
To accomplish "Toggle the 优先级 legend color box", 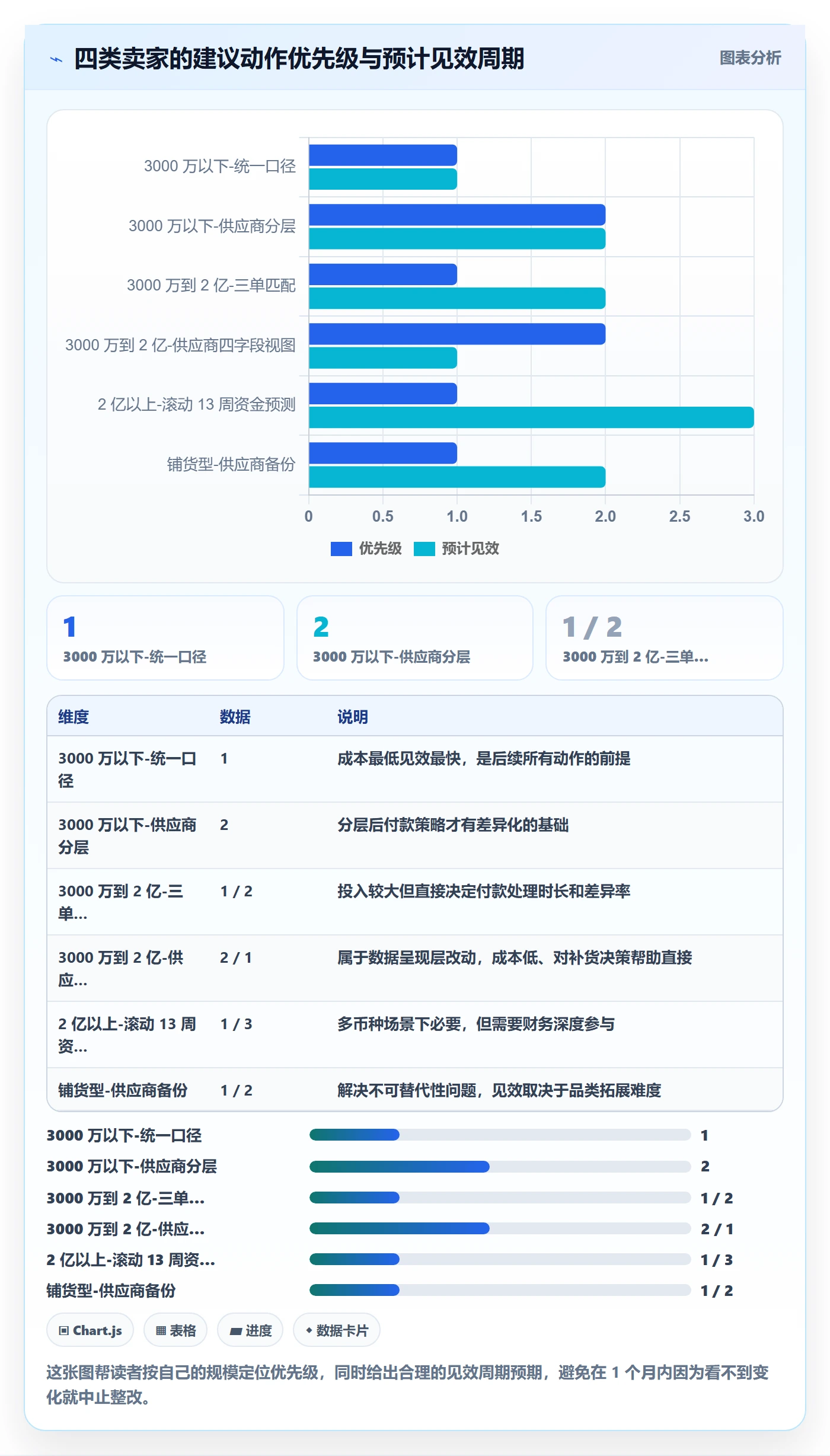I will click(341, 549).
